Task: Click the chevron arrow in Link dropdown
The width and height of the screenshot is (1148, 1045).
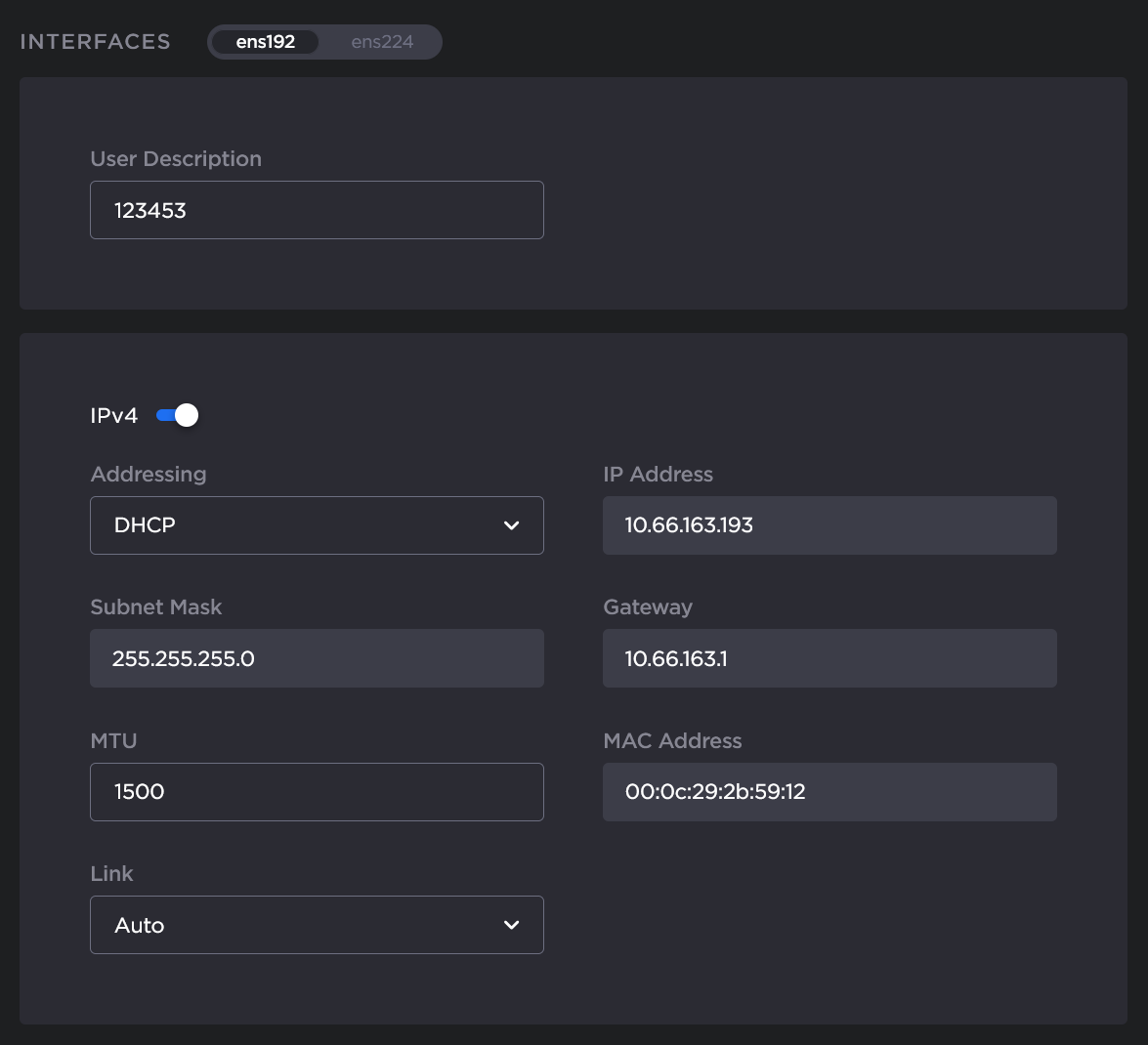Action: (511, 925)
